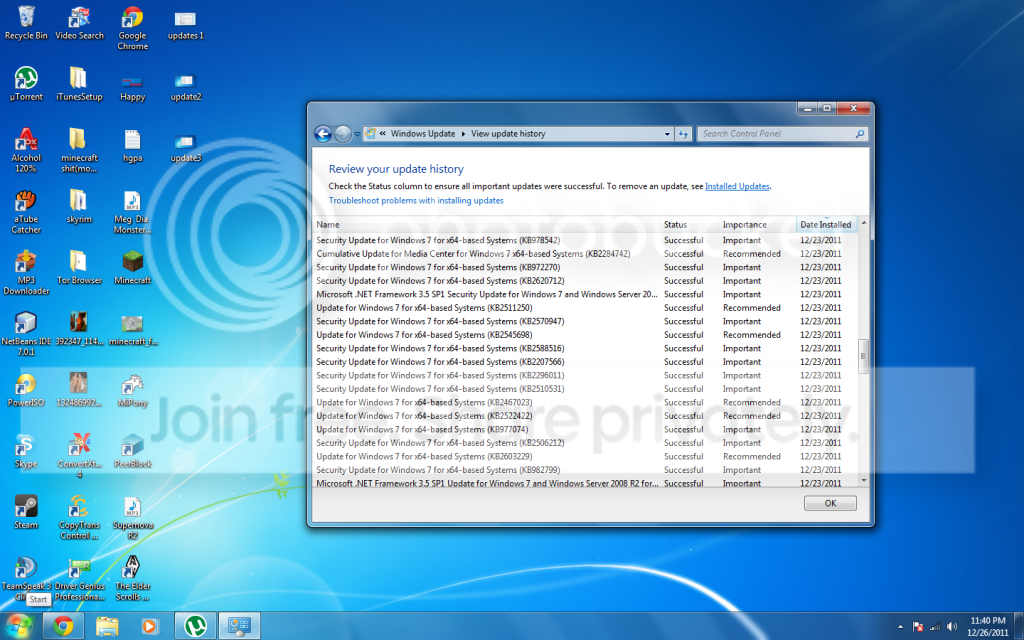Sort by the Date Installed column header

[x=826, y=225]
